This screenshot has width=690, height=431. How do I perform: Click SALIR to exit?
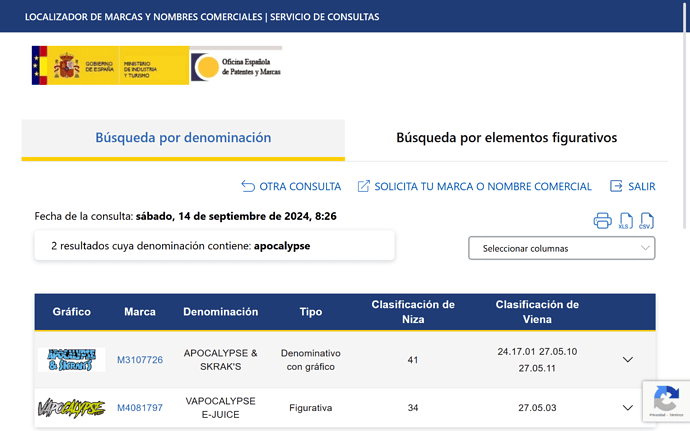coord(633,187)
